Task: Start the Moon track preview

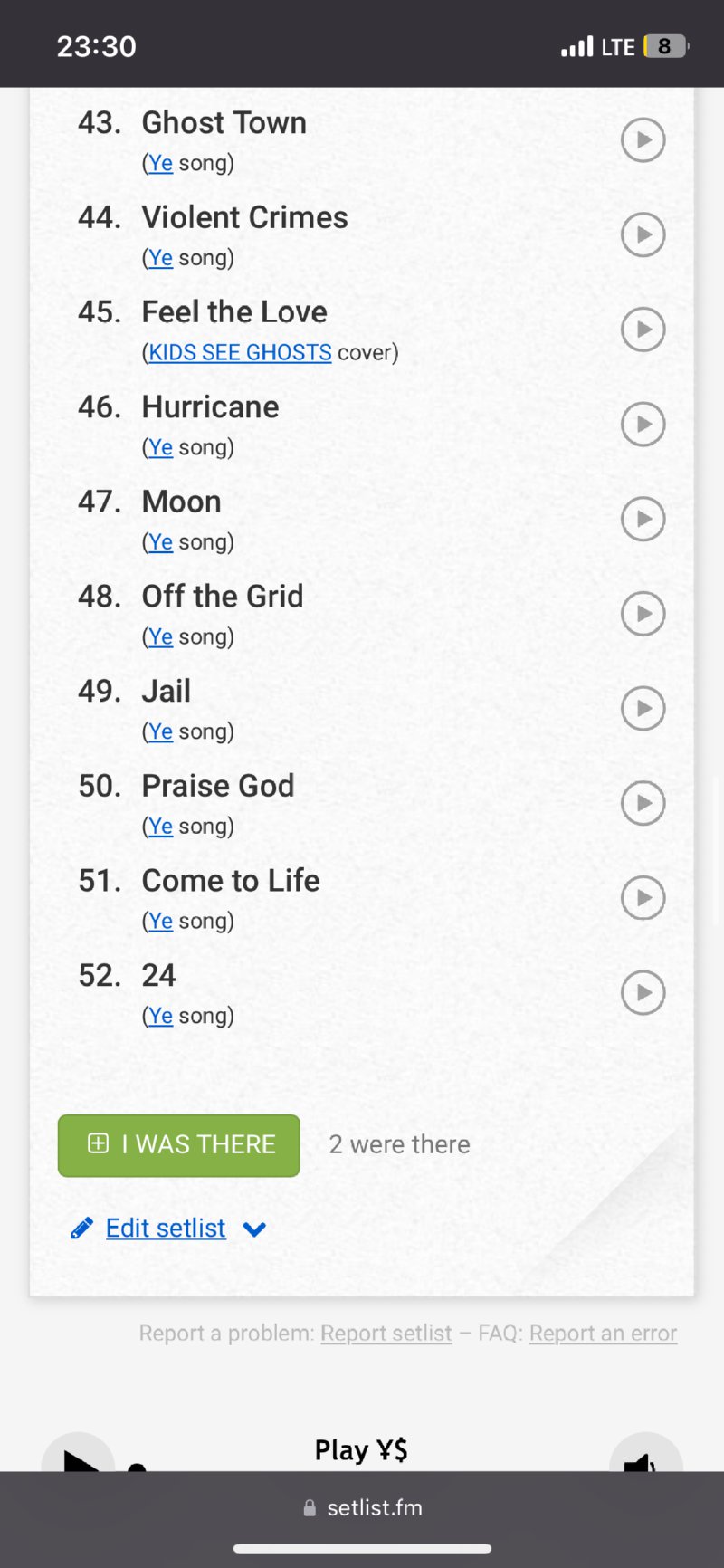Action: pos(643,519)
